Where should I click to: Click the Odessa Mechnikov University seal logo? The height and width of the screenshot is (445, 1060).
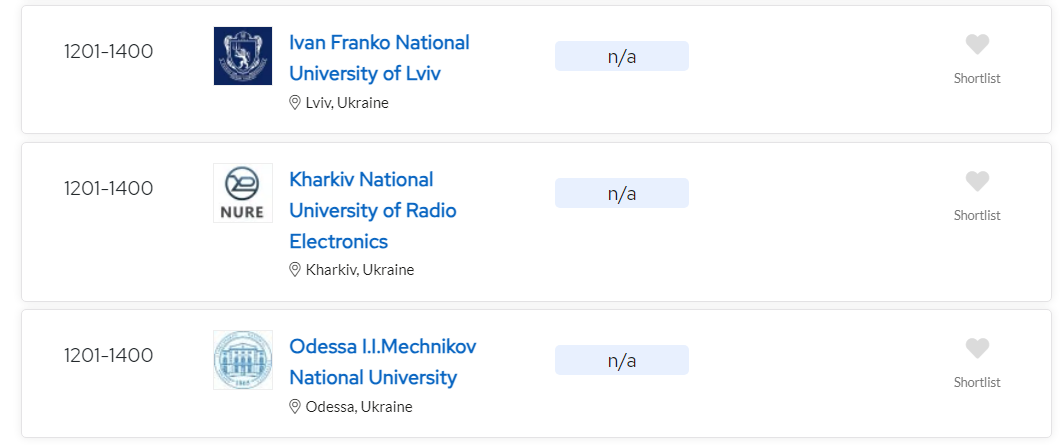(243, 360)
